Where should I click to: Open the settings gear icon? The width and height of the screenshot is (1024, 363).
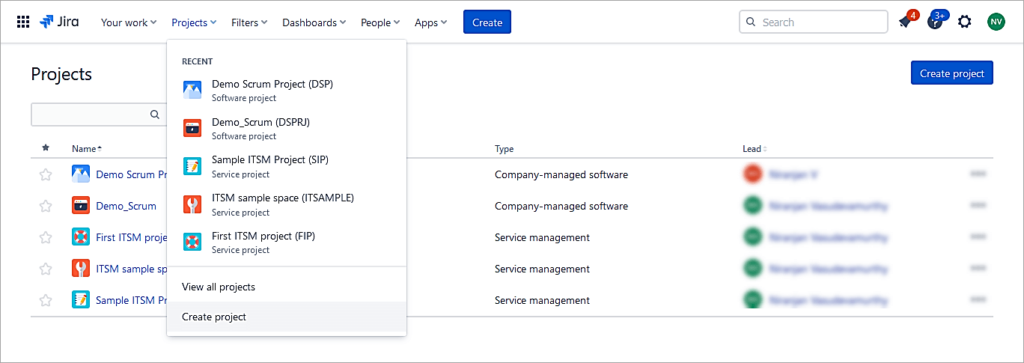965,22
